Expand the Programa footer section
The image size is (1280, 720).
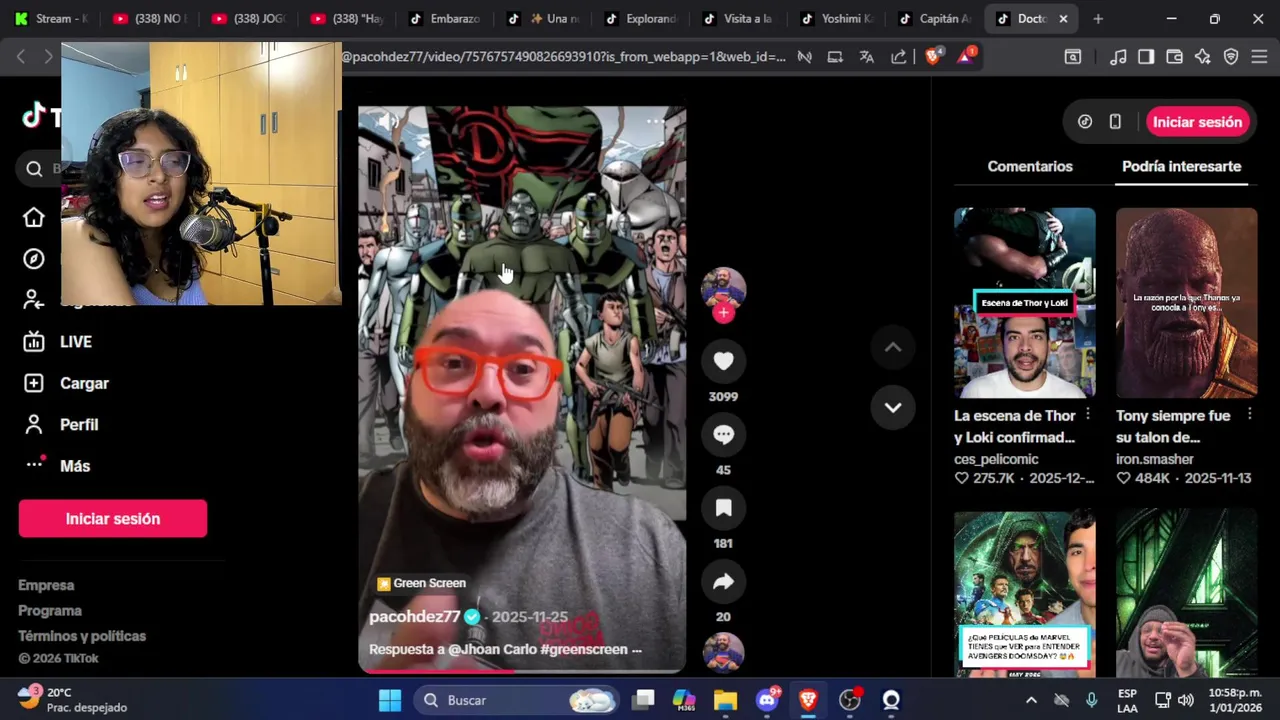click(50, 611)
